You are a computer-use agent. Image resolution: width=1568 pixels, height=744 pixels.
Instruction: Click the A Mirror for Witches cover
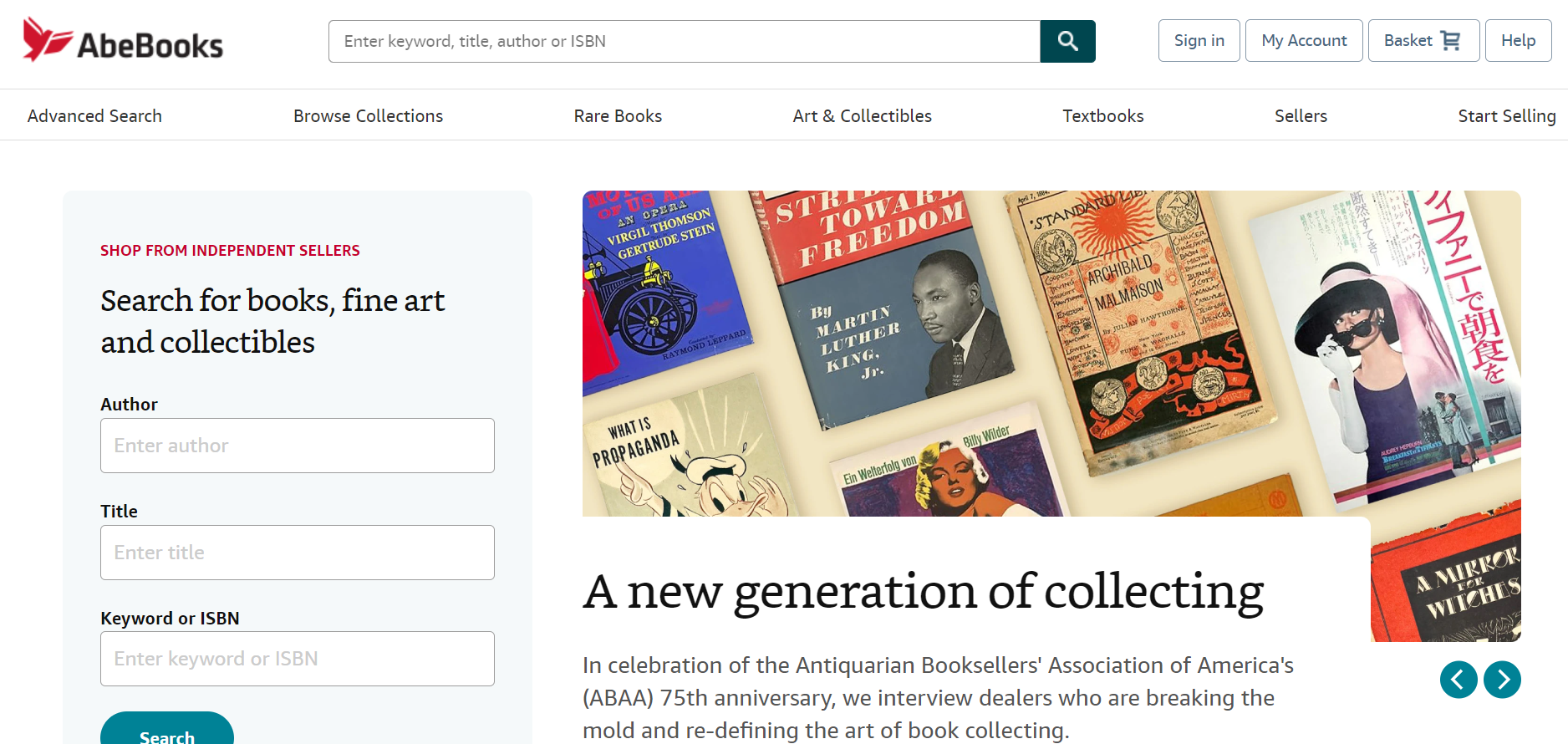pos(1446,573)
